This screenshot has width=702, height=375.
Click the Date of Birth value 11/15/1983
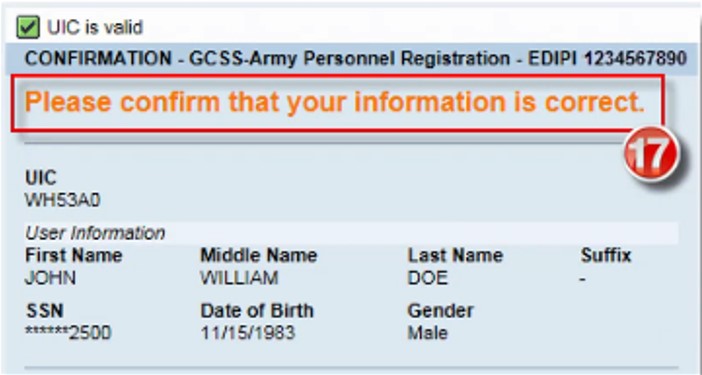[248, 333]
